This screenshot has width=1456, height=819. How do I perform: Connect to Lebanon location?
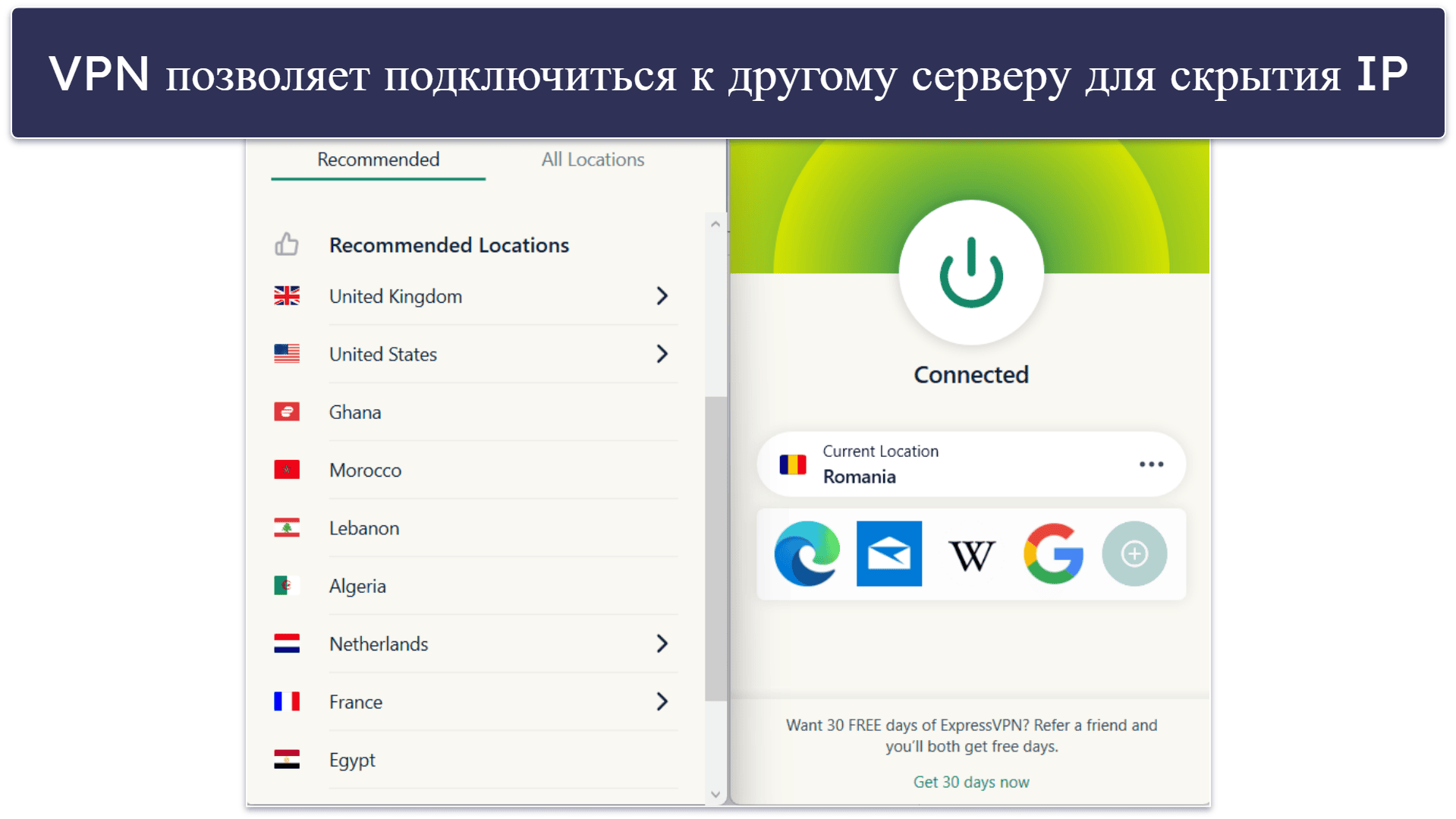[476, 528]
